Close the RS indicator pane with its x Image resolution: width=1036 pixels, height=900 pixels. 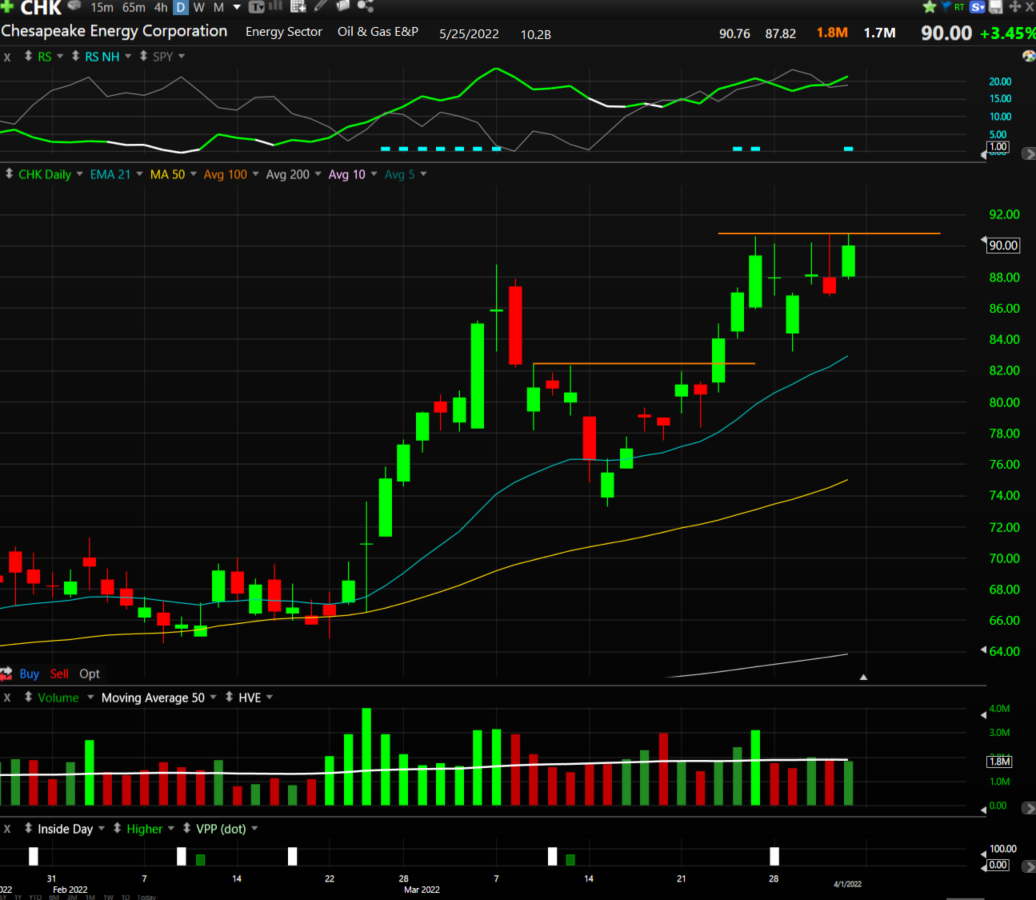pos(7,57)
